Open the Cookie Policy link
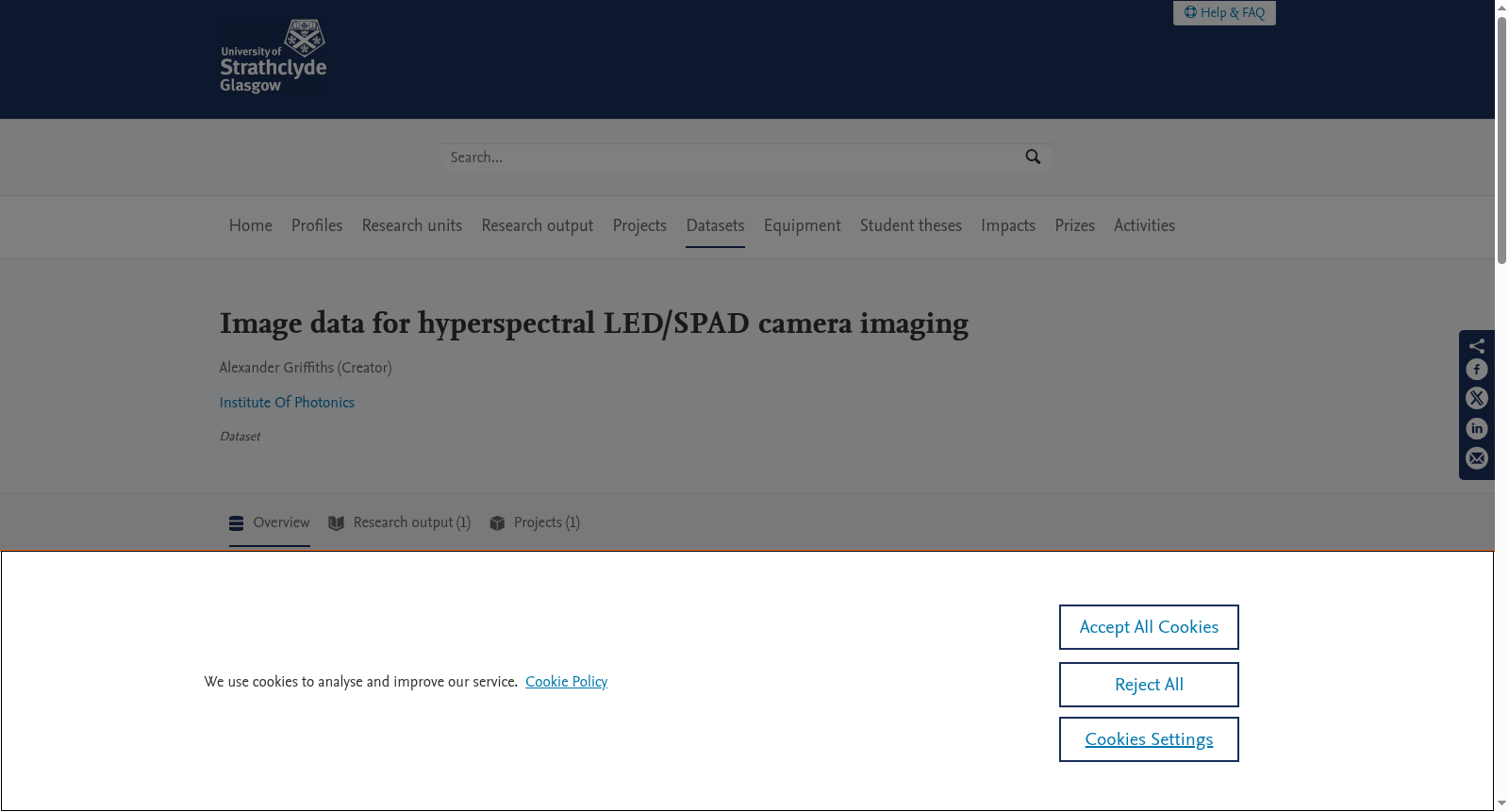 tap(566, 682)
